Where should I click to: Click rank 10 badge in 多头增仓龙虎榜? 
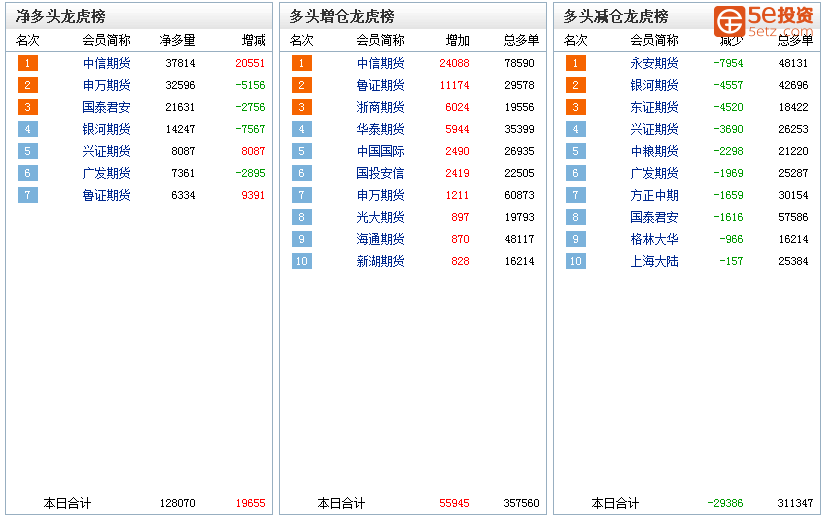(x=302, y=261)
